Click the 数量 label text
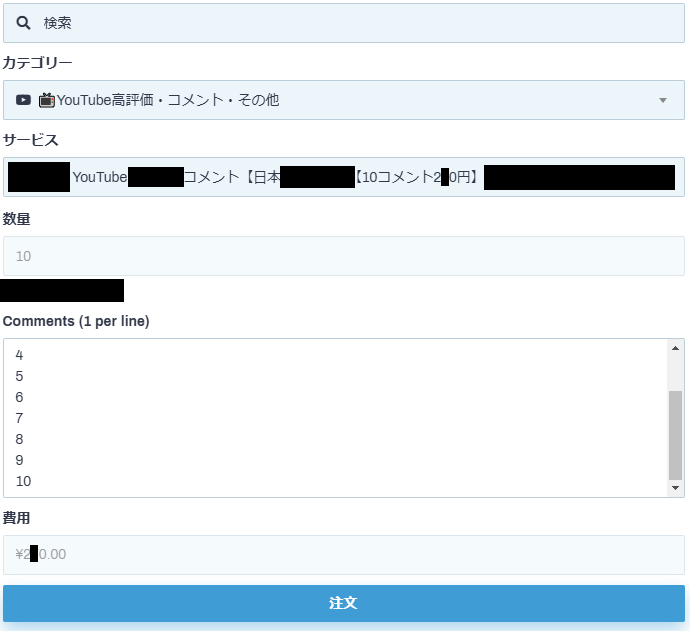Image resolution: width=690 pixels, height=631 pixels. 16,219
